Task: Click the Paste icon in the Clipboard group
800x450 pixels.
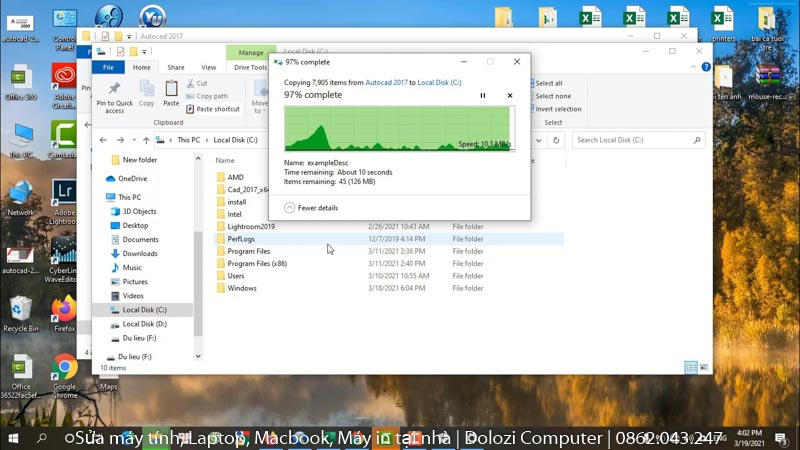Action: point(171,92)
